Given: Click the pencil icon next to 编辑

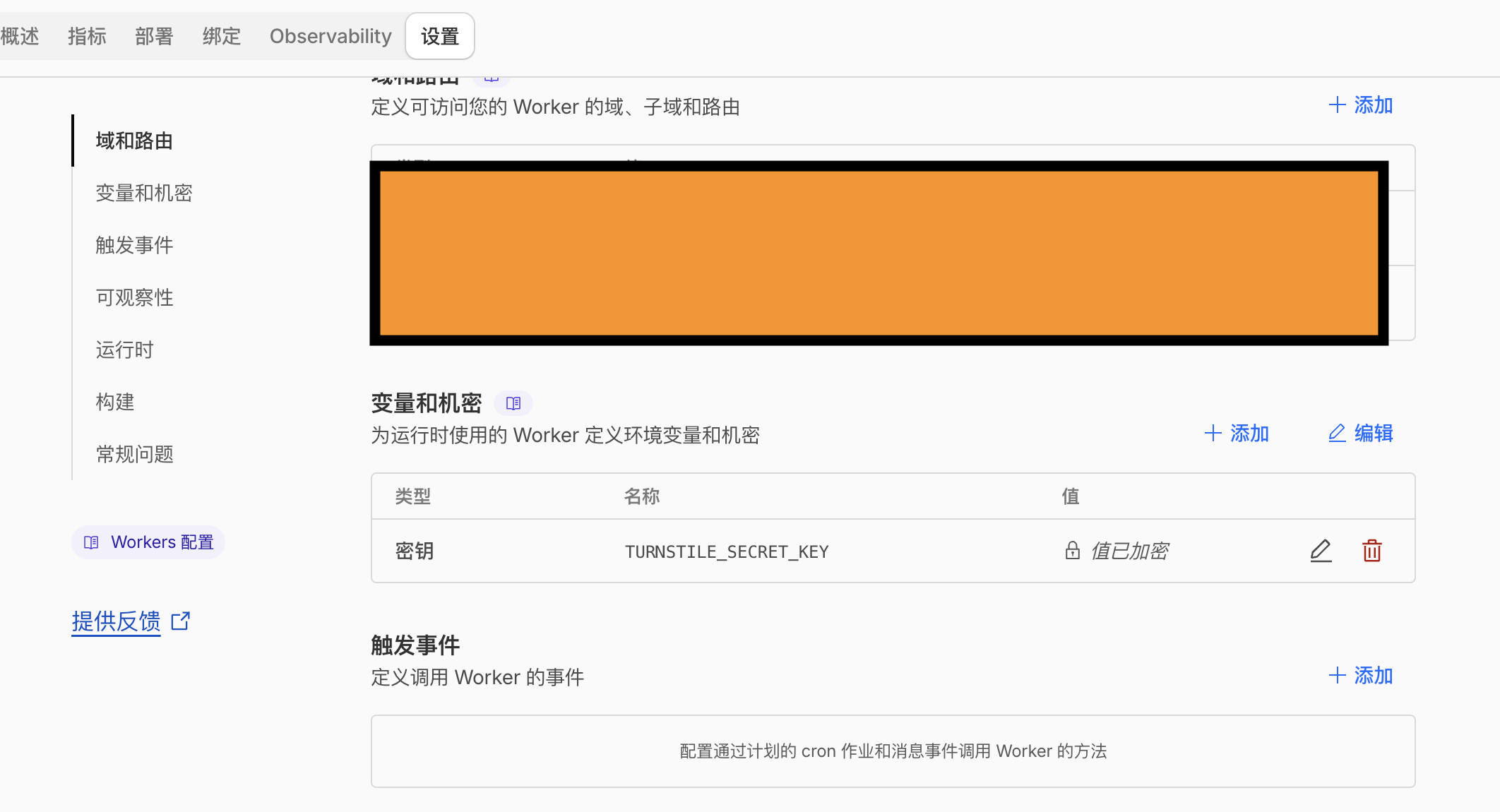Looking at the screenshot, I should point(1337,433).
